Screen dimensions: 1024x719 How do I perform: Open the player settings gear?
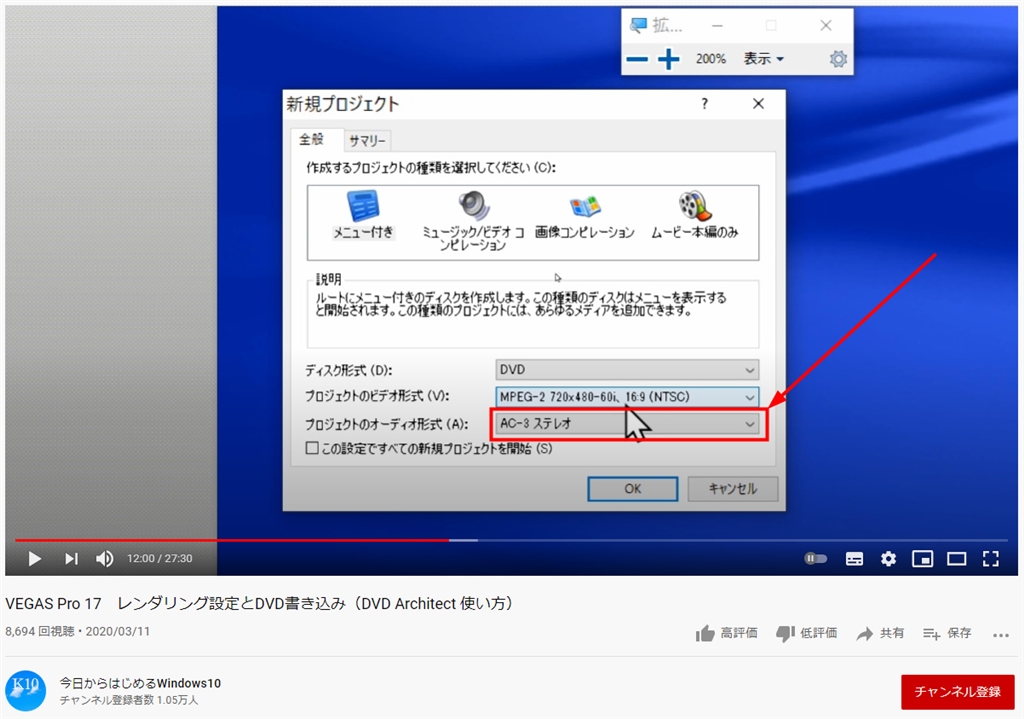(x=888, y=558)
